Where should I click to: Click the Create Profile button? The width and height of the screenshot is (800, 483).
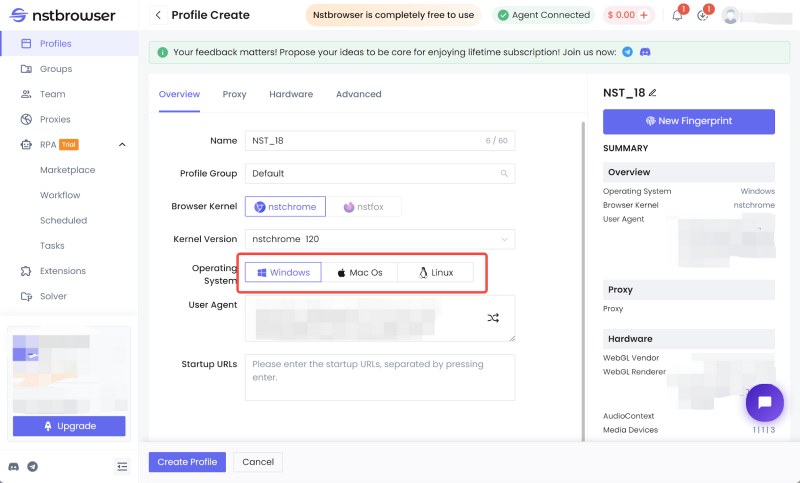pyautogui.click(x=187, y=462)
